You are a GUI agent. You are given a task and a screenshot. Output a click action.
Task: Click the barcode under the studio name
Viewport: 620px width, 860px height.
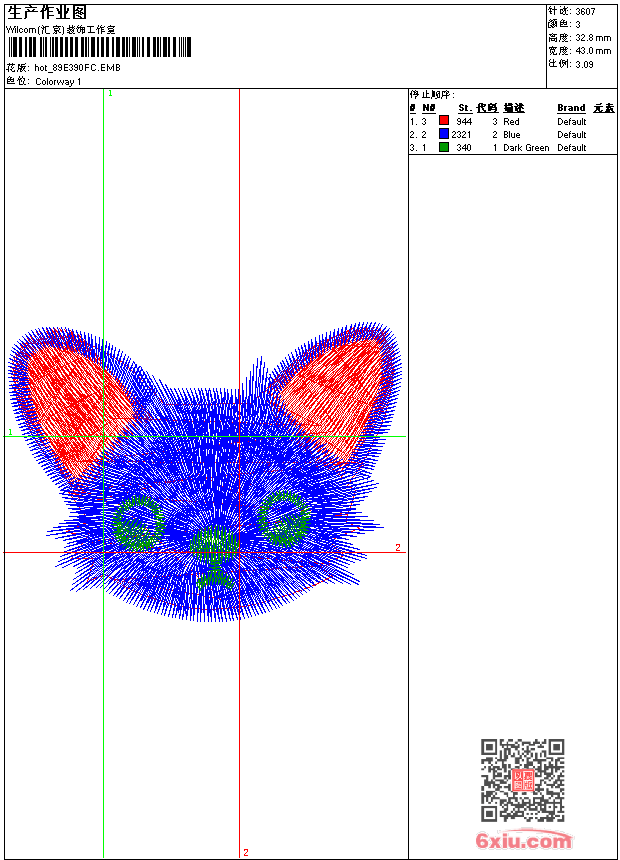pos(99,47)
